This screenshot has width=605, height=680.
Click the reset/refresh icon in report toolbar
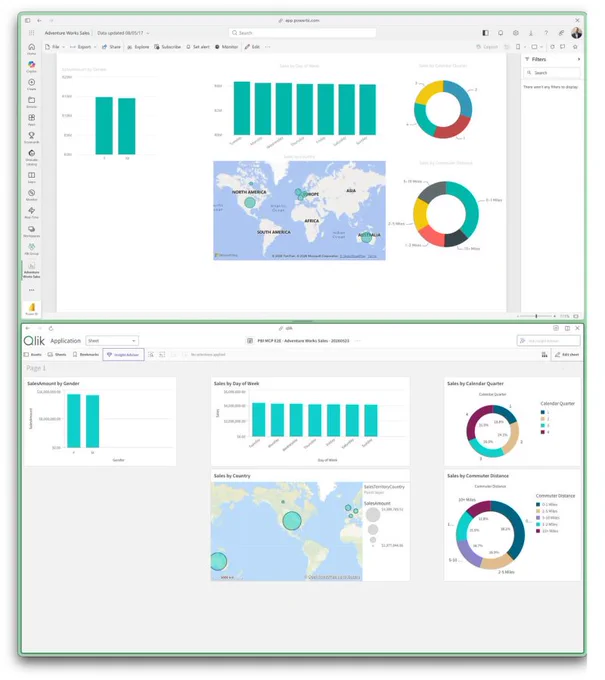pos(552,47)
